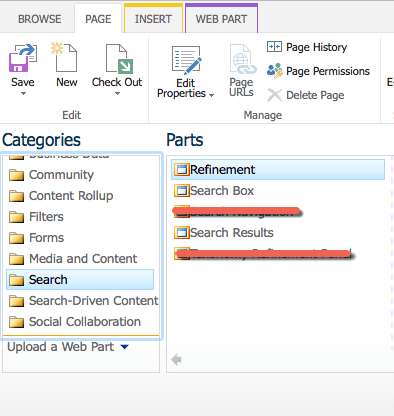
Task: Open the Page Permissions label
Action: 328,71
